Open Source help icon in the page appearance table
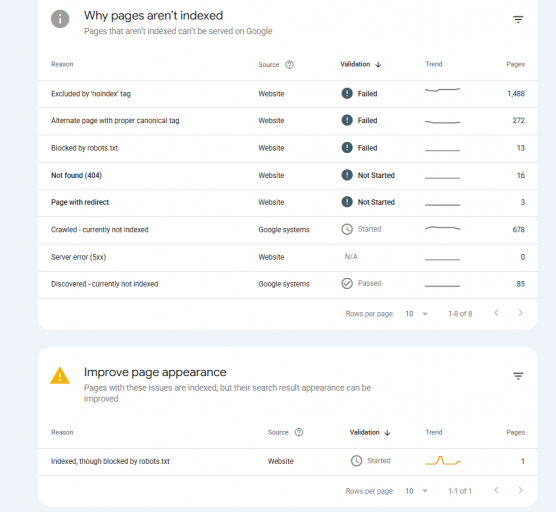Viewport: 556px width, 512px height. pos(299,432)
